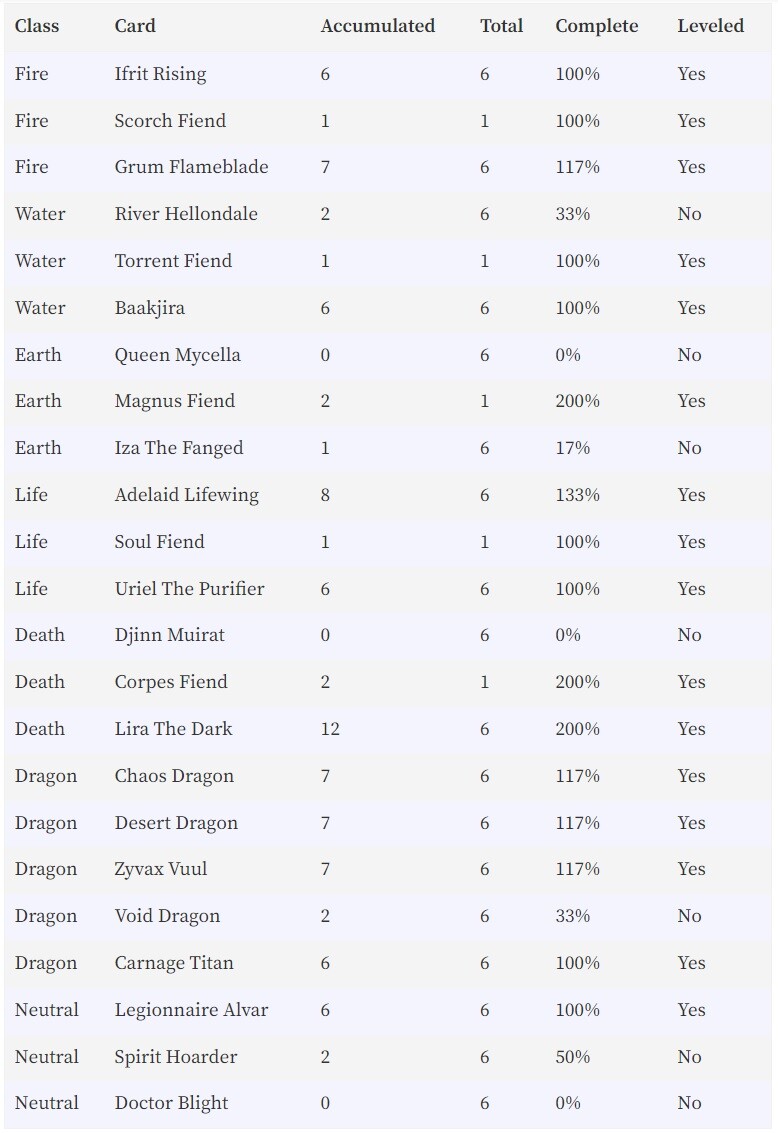
Task: Select the Carnage Titan card name
Action: point(174,964)
